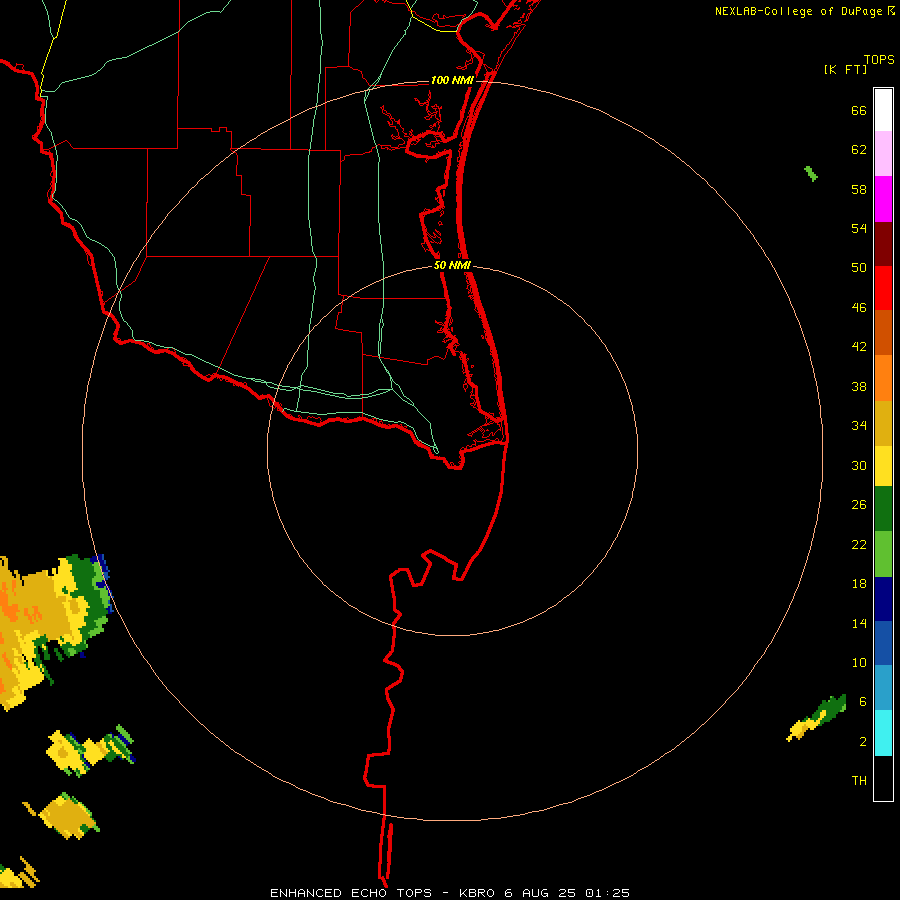Select the magenta legend swatch
Screen dimensions: 900x900
(883, 199)
